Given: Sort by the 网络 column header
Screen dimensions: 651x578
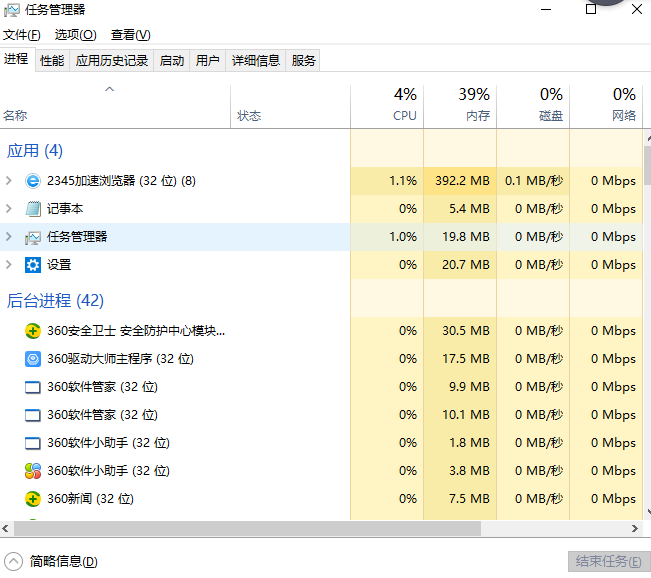Looking at the screenshot, I should point(606,106).
